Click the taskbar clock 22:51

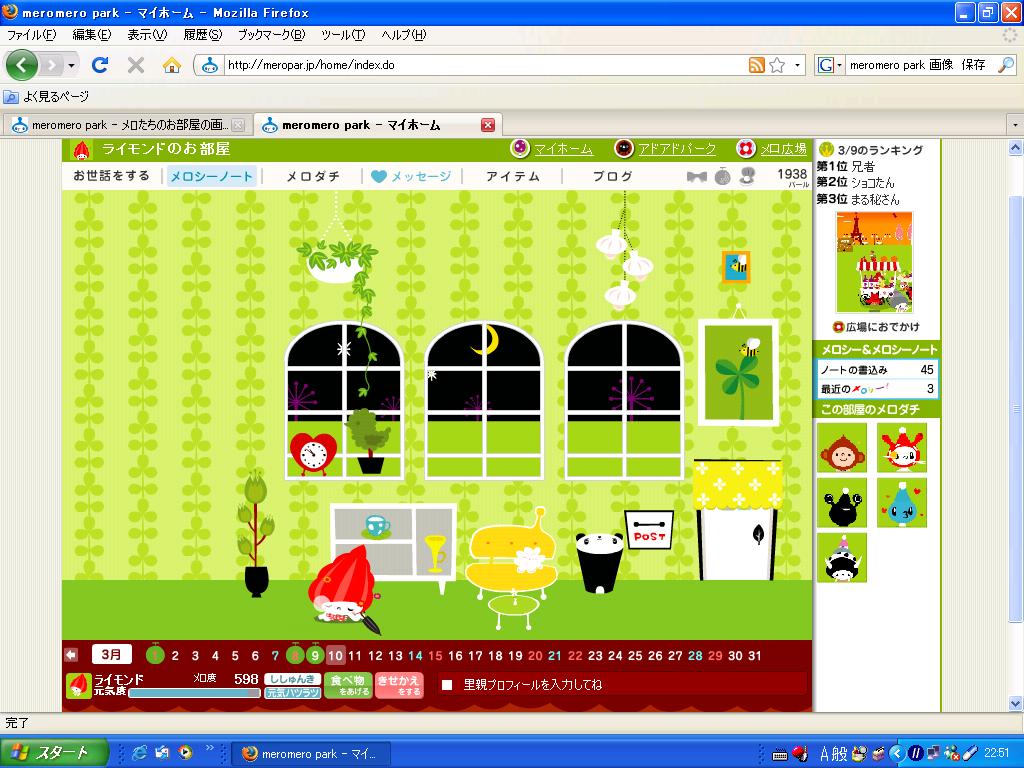click(x=997, y=753)
